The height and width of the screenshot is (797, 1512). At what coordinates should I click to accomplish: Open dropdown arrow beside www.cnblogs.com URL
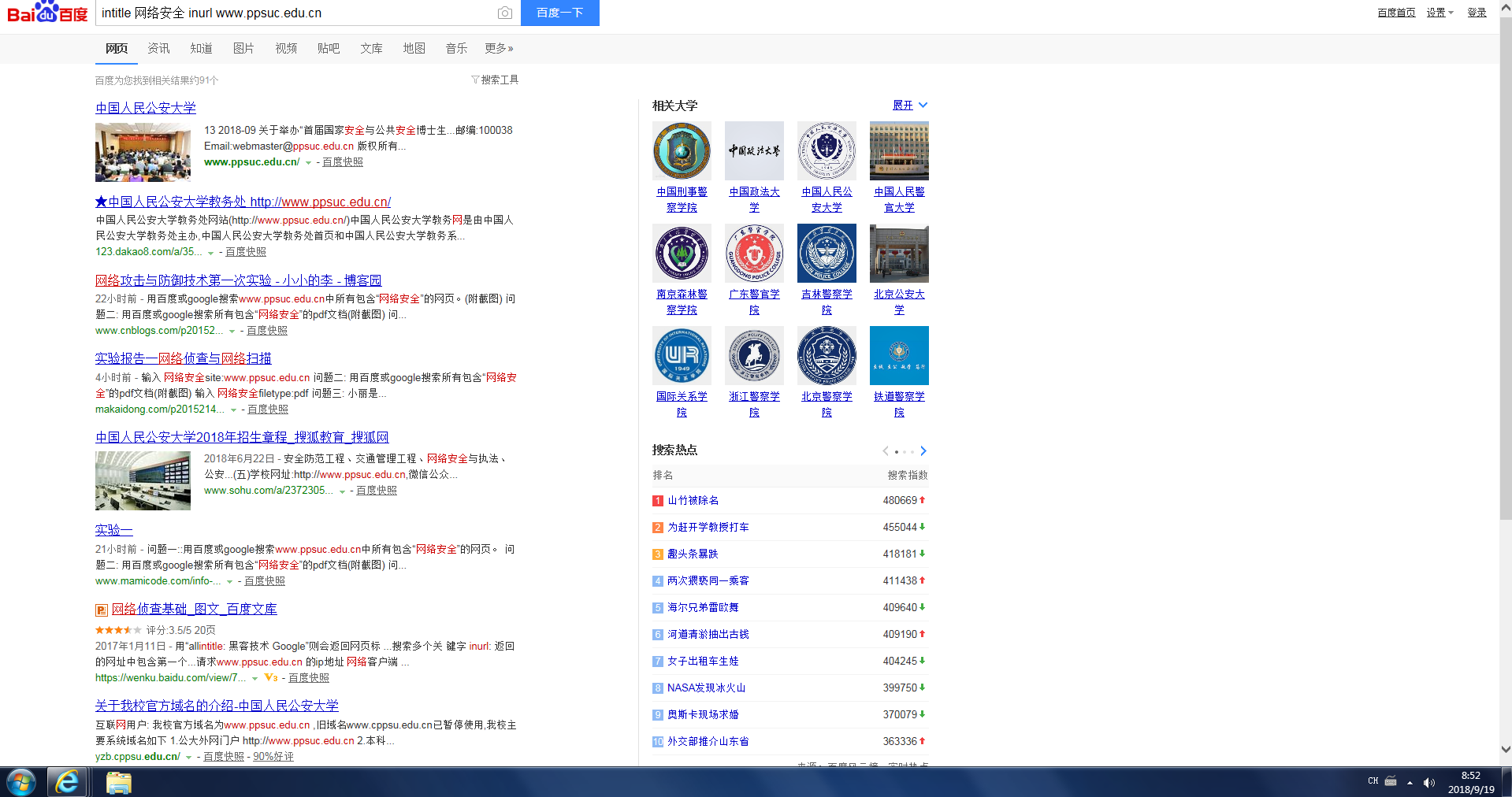232,332
